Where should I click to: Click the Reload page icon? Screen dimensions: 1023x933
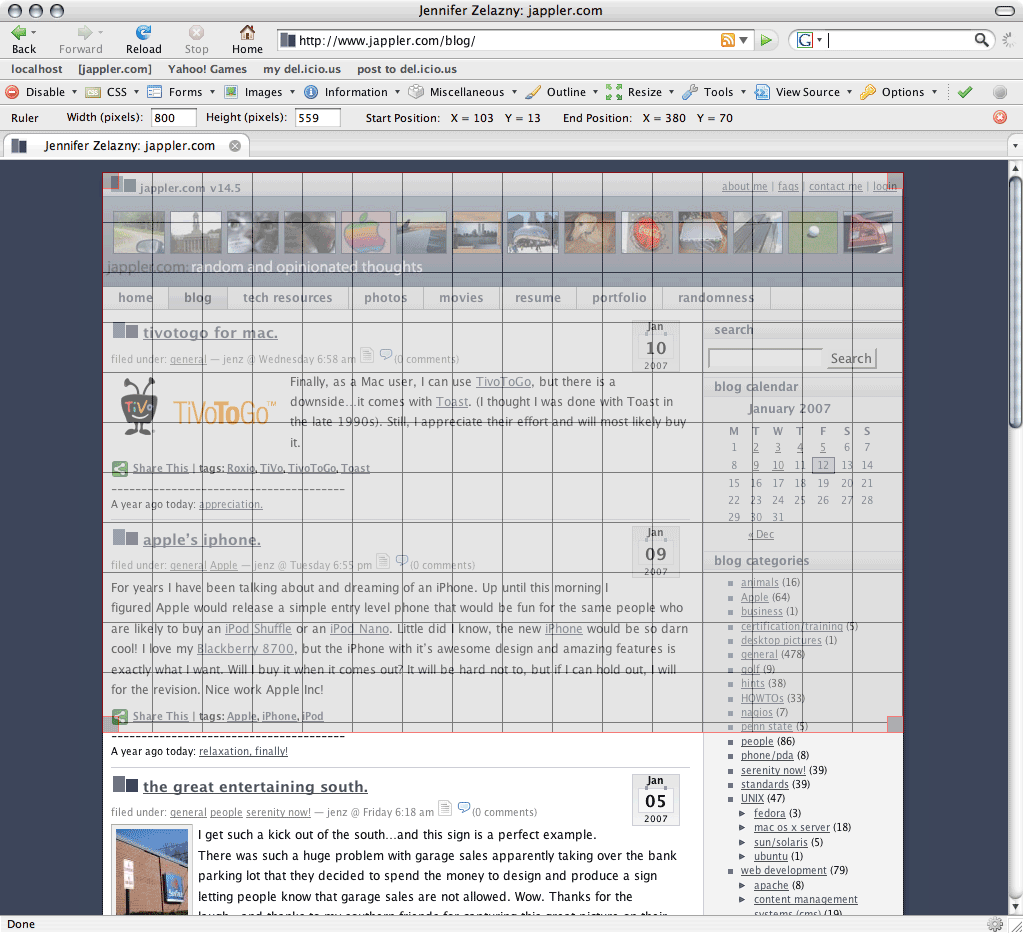tap(143, 32)
